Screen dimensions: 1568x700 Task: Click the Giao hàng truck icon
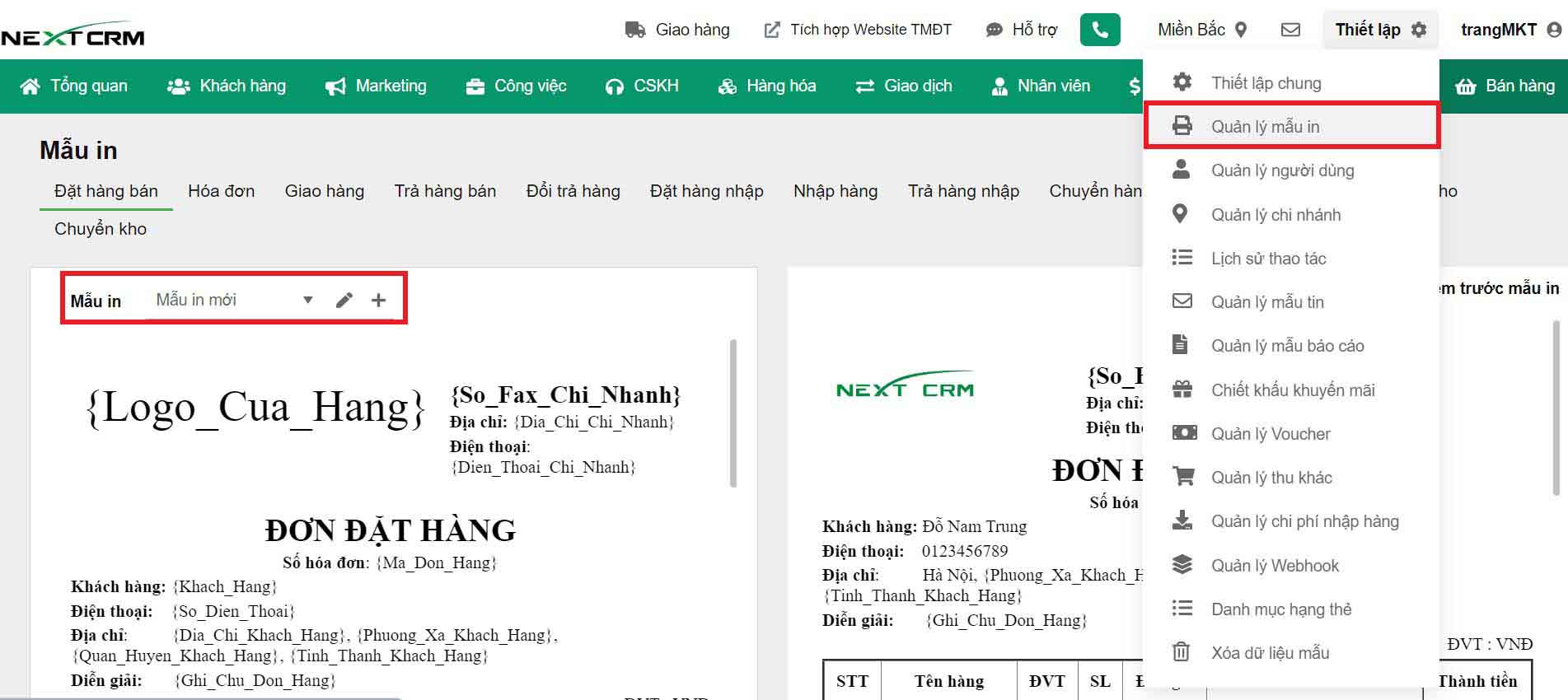[635, 30]
